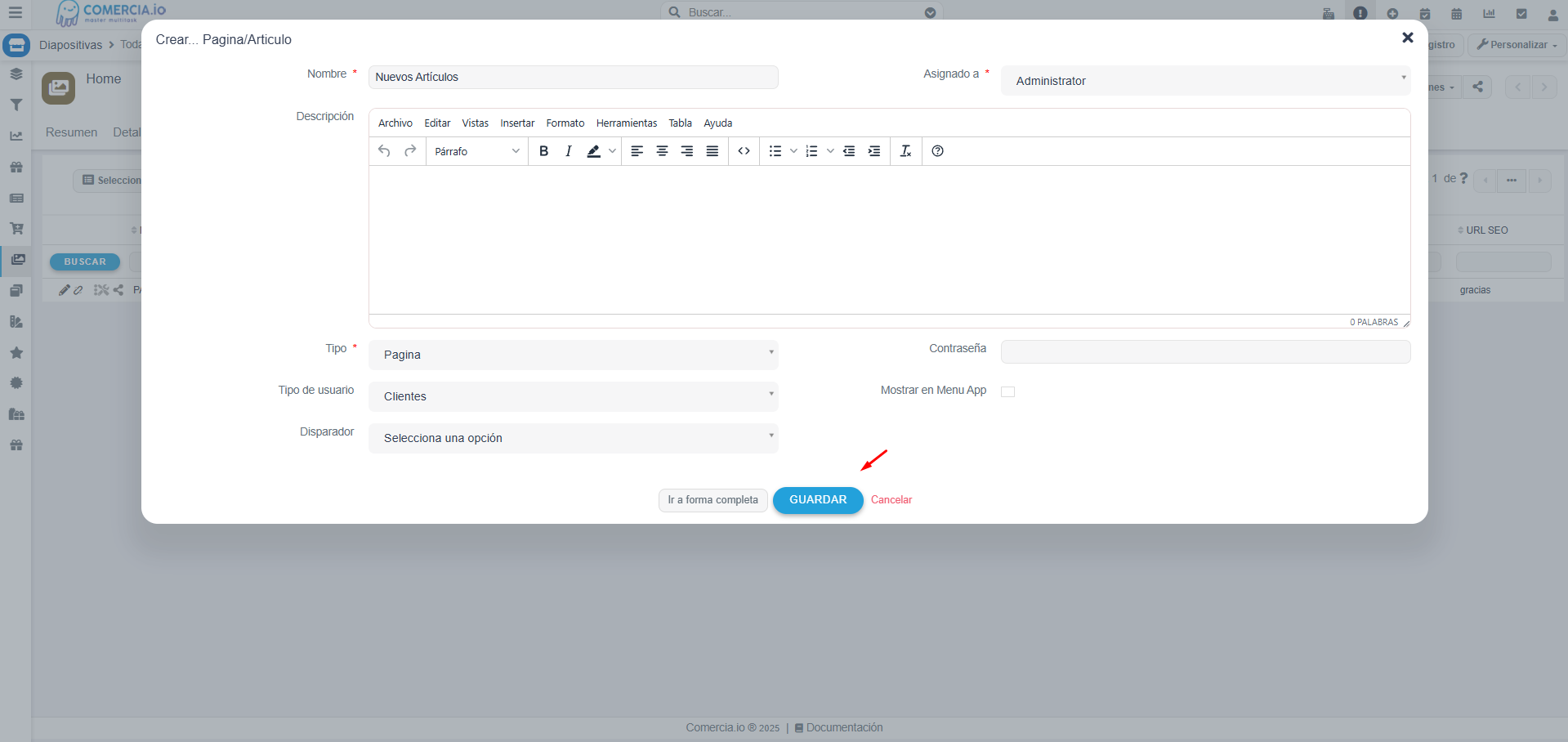Viewport: 1568px width, 742px height.
Task: Center align the text
Action: coord(663,151)
